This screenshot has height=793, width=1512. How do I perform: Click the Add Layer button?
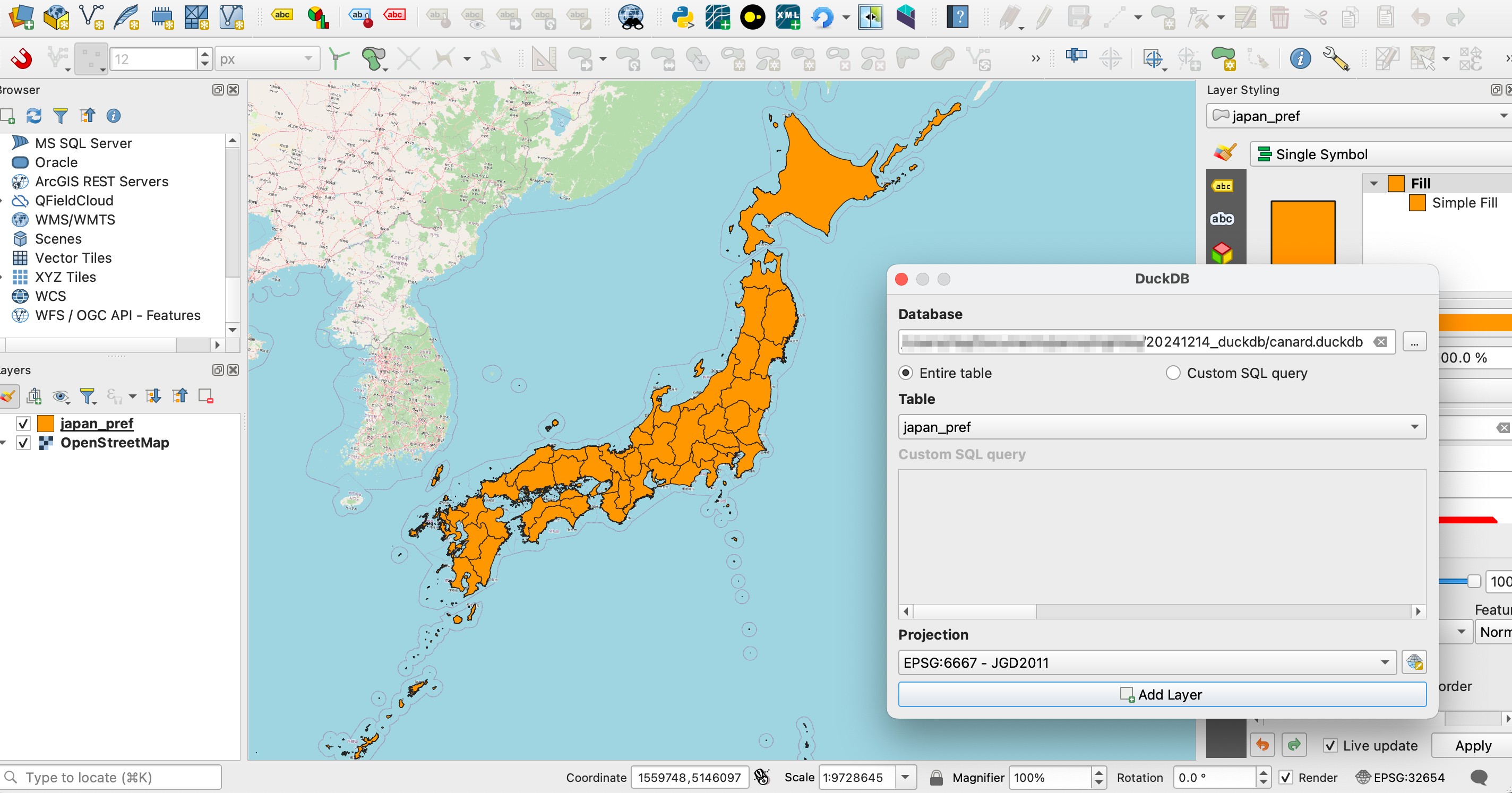1162,694
